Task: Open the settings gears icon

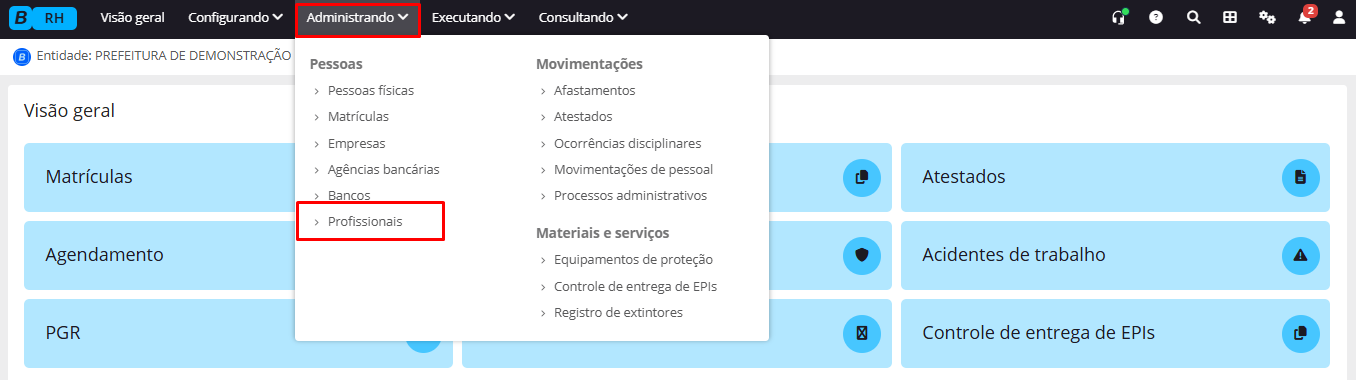Action: (1267, 17)
